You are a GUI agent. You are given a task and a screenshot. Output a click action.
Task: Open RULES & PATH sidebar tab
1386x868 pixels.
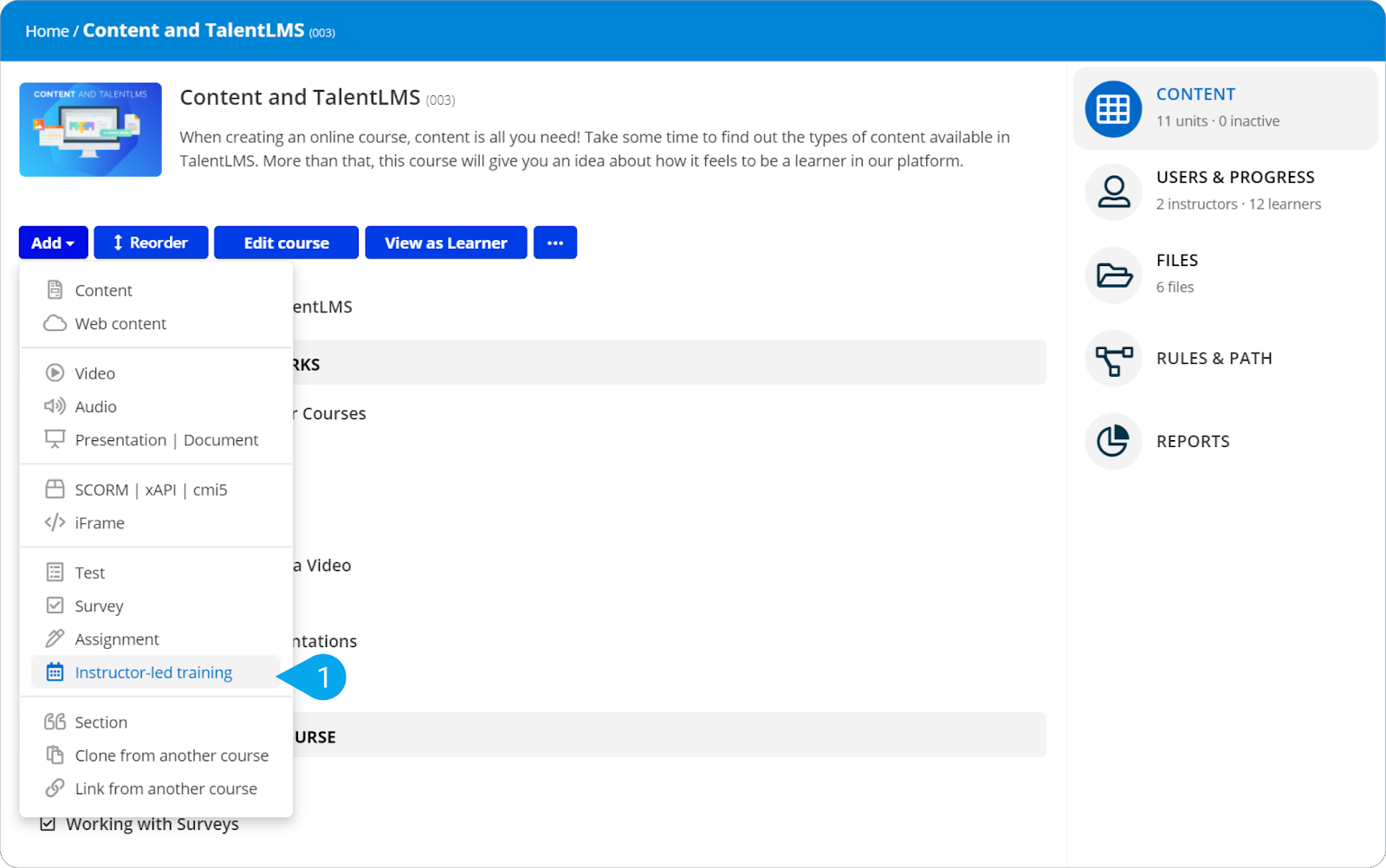point(1225,358)
